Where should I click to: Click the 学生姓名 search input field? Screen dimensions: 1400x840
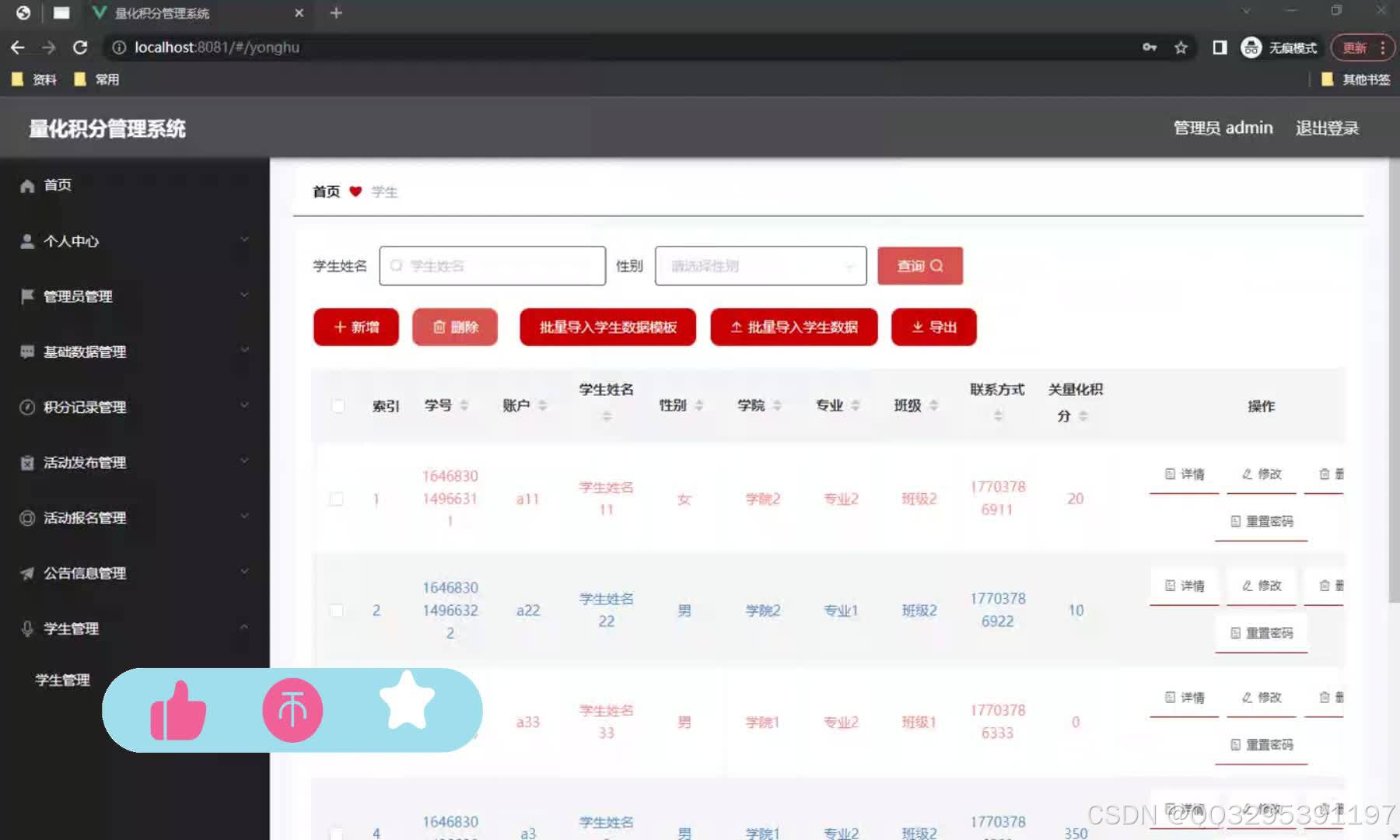click(492, 266)
